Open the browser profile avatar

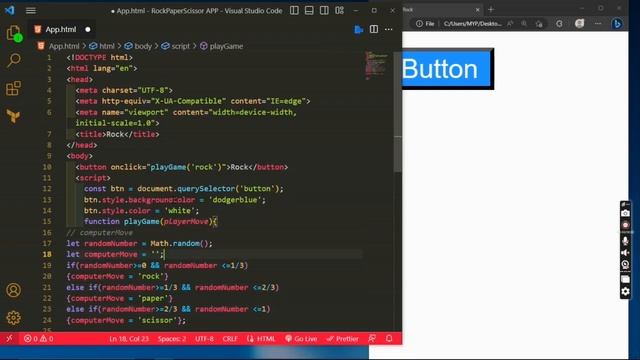pos(579,24)
